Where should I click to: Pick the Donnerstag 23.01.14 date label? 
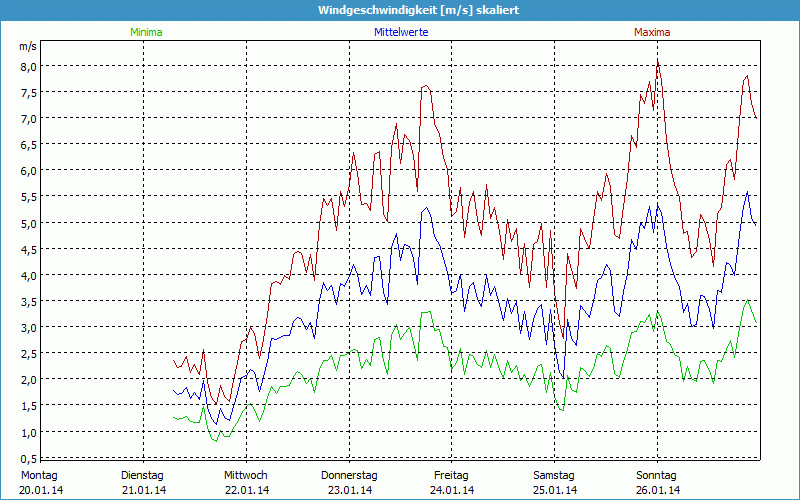349,482
